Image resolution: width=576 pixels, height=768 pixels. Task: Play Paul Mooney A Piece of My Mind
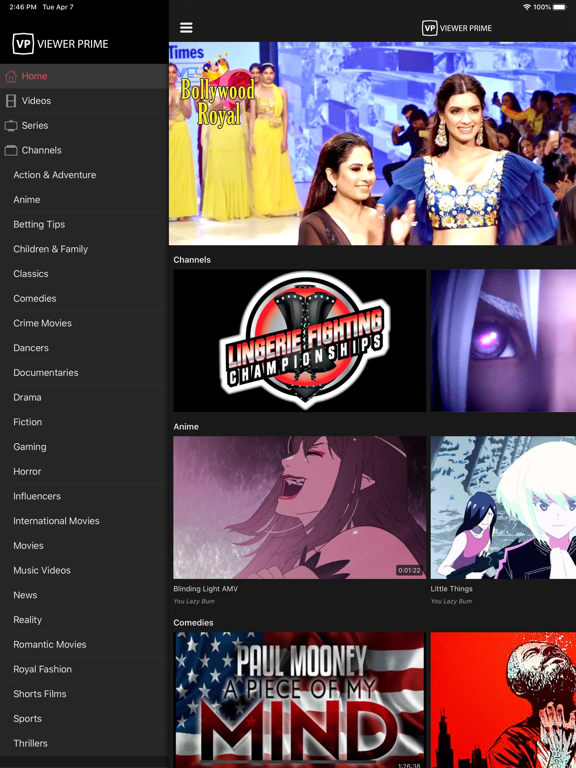click(299, 700)
